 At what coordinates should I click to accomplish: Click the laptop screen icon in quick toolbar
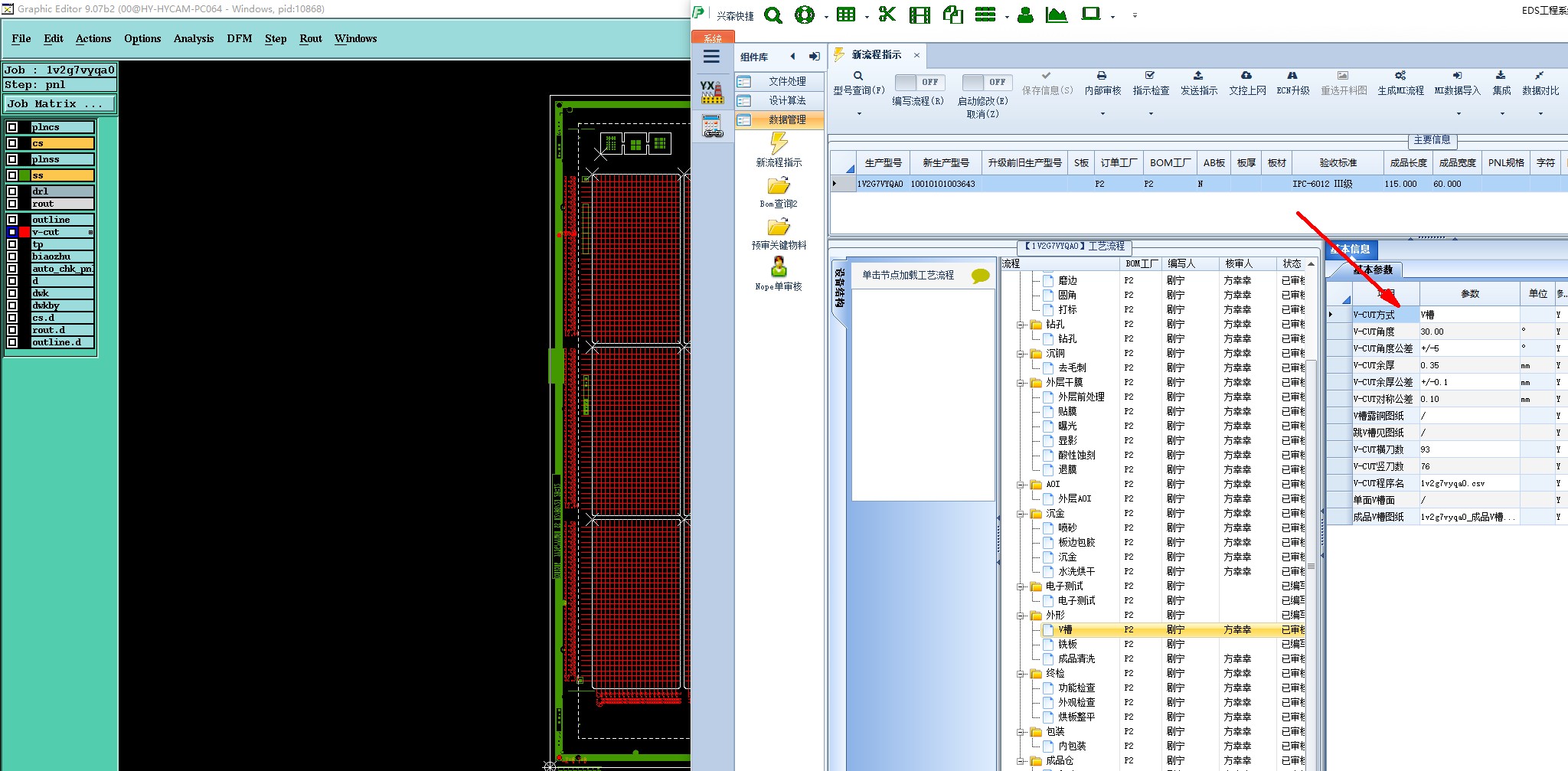pos(1091,15)
